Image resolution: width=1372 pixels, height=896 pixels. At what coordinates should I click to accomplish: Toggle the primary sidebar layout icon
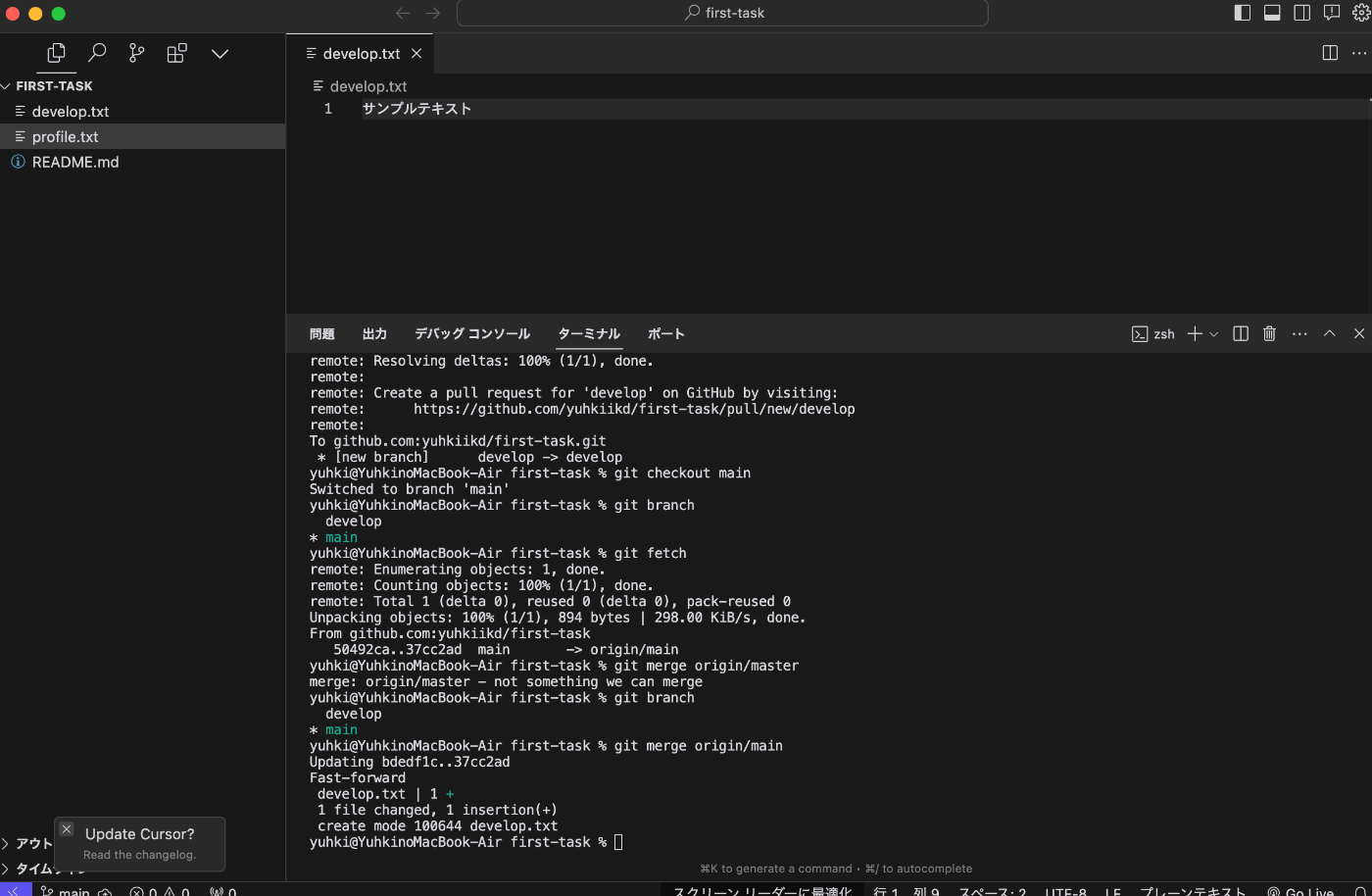pyautogui.click(x=1243, y=13)
